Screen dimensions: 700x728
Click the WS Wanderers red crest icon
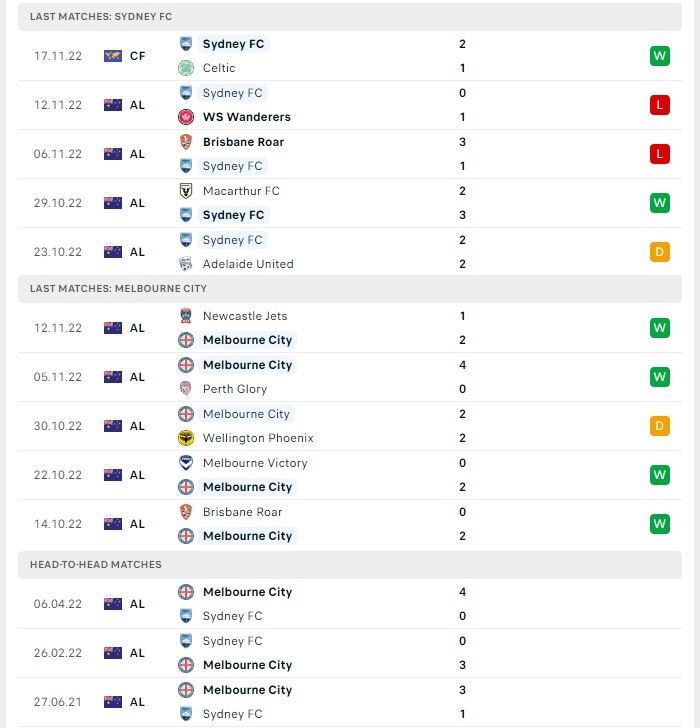click(x=186, y=117)
